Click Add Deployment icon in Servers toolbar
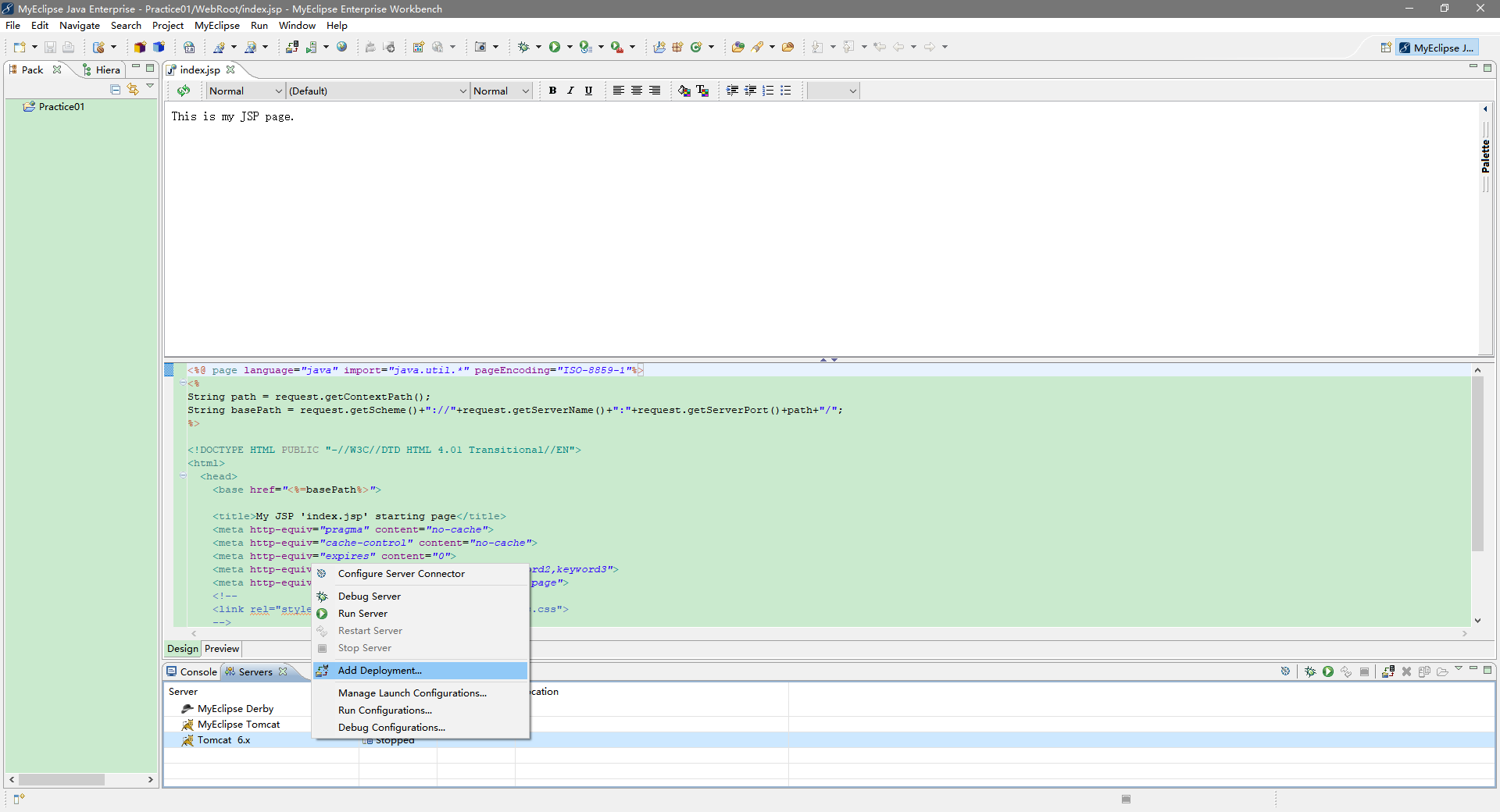This screenshot has width=1500, height=812. click(1388, 671)
